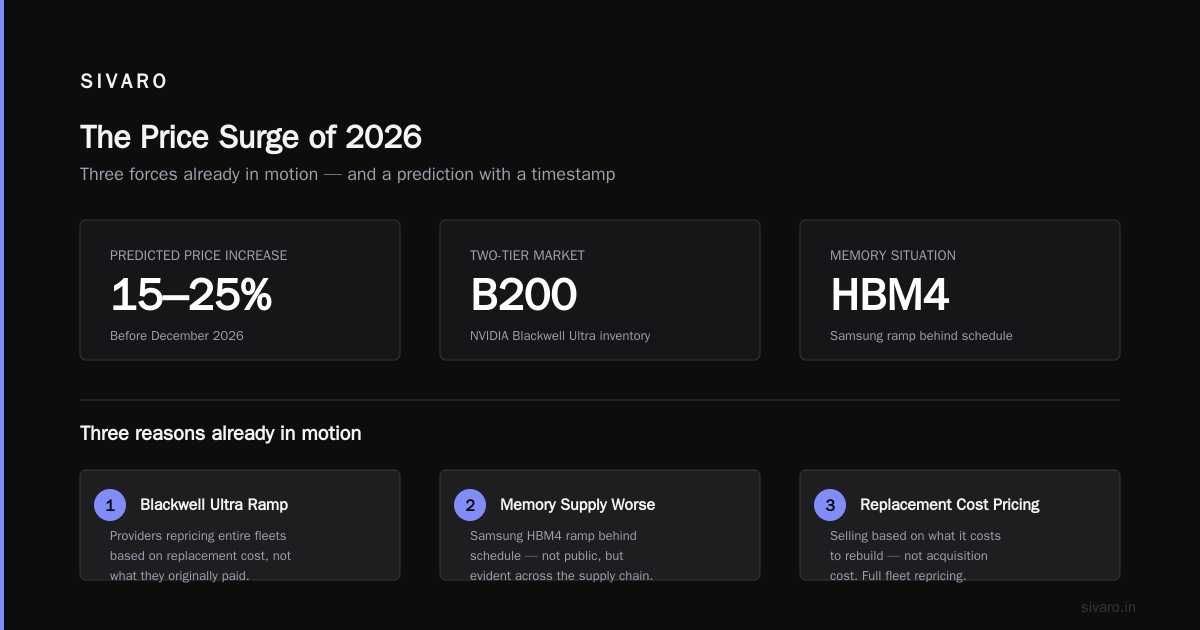Screen dimensions: 1200x630
Task: Click the 'HBM4' value
Action: 889,295
